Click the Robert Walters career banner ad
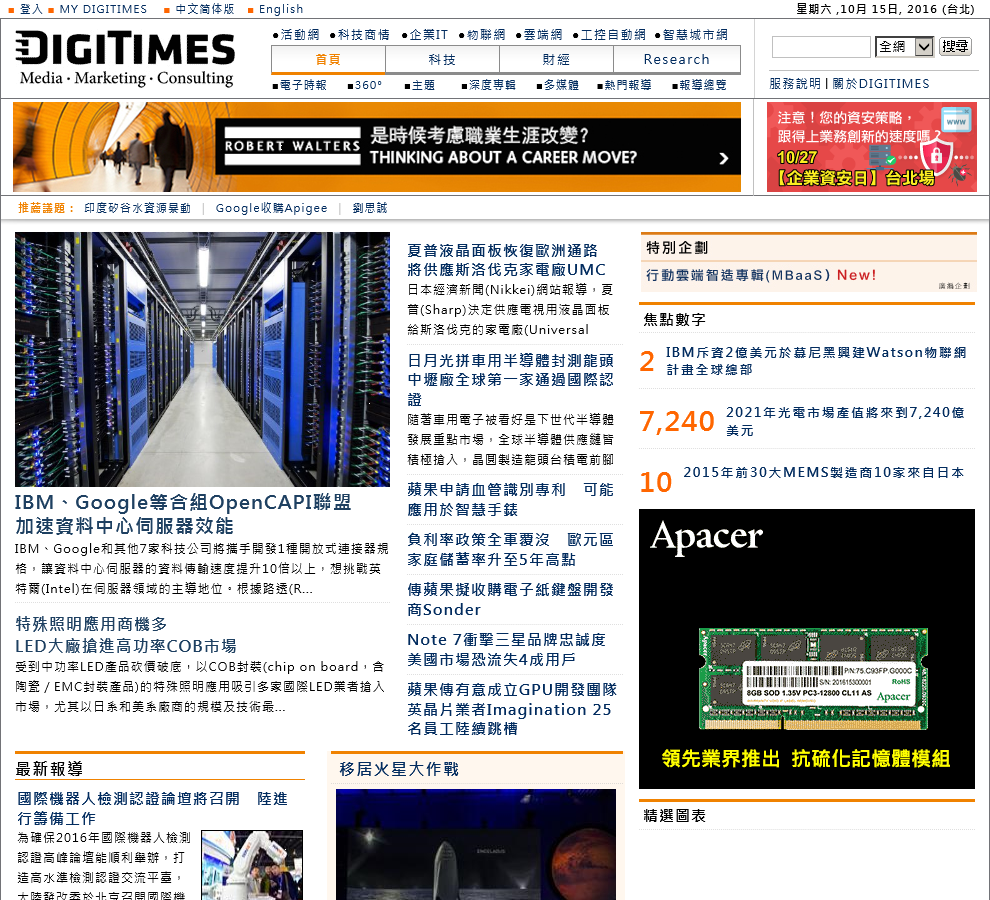990x900 pixels. click(x=377, y=147)
